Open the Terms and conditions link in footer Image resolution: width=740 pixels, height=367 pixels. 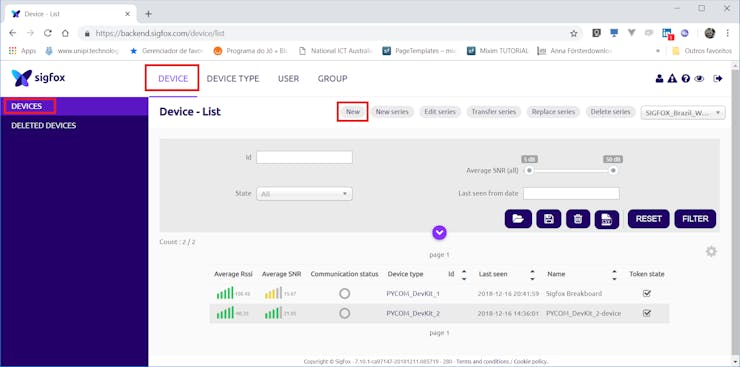coord(482,362)
